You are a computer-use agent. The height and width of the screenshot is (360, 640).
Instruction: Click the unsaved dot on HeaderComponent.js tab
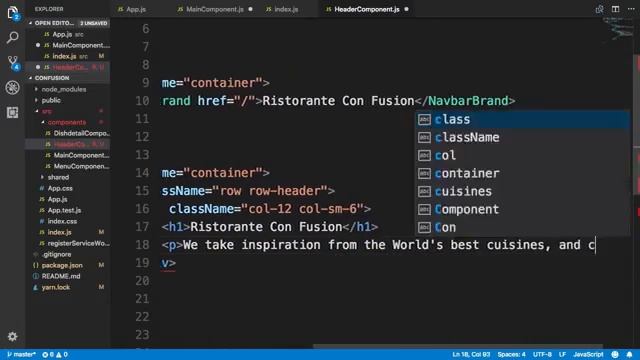click(x=407, y=9)
